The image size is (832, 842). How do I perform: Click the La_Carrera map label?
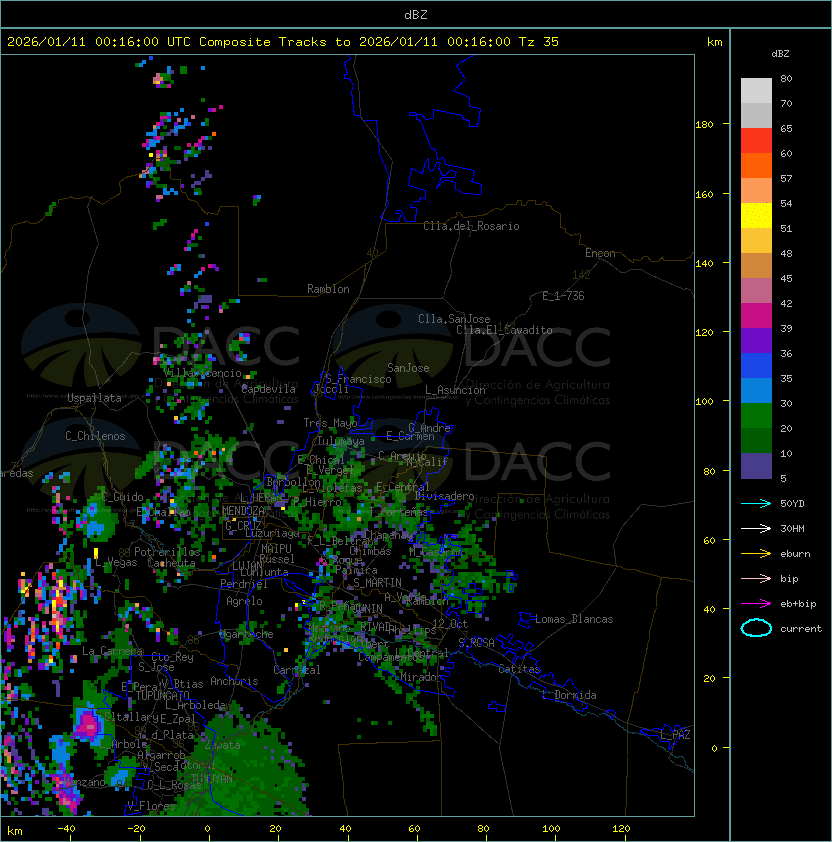[113, 651]
